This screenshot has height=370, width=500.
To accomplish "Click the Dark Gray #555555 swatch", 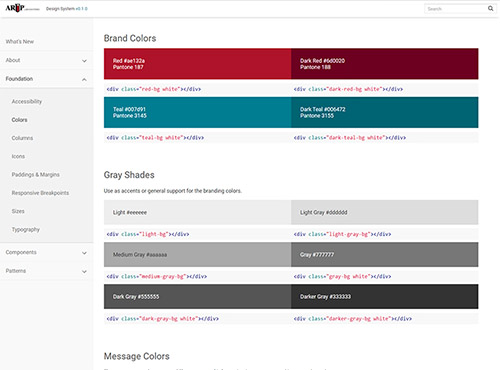I will (x=197, y=297).
